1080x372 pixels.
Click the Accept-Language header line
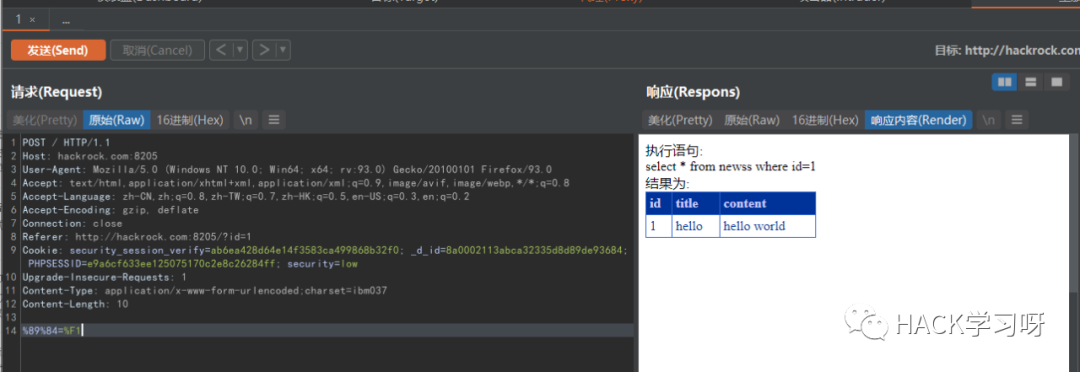click(246, 196)
